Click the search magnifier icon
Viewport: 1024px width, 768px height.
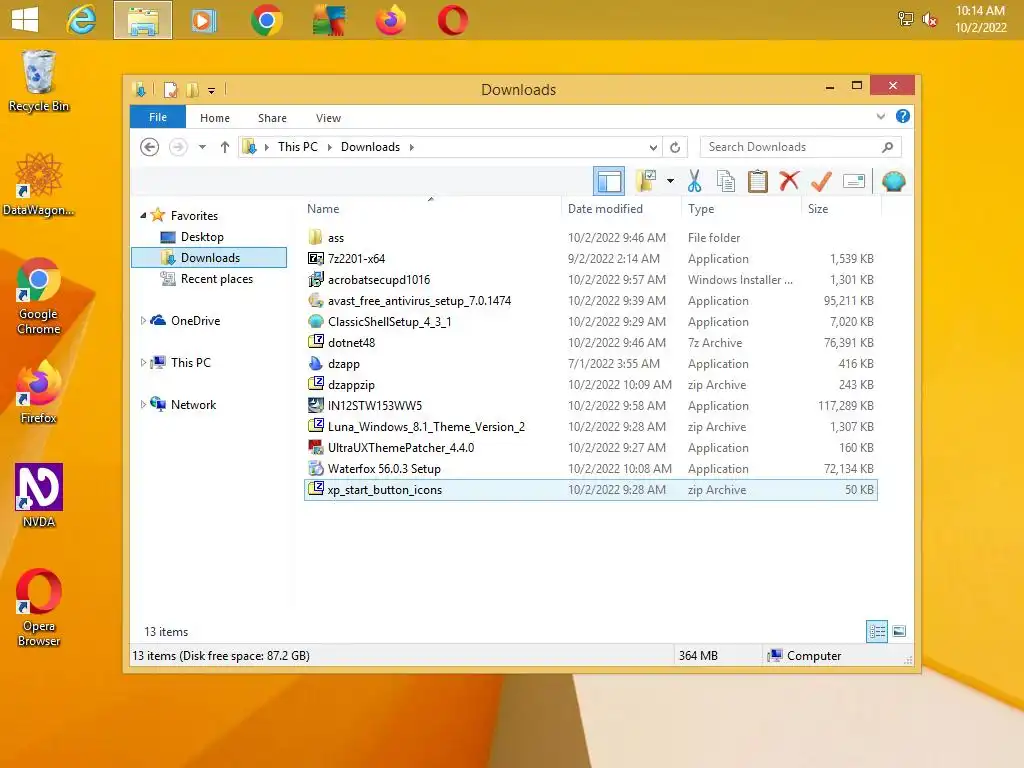pyautogui.click(x=888, y=147)
